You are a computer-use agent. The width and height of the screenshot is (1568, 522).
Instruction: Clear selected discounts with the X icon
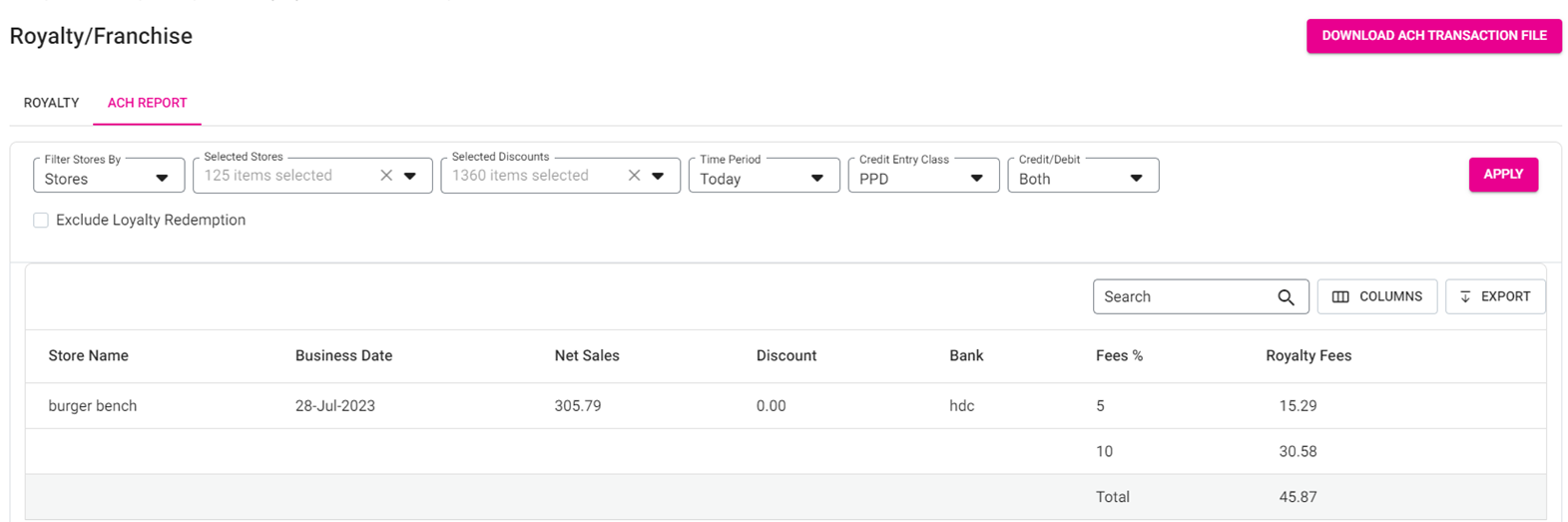(x=634, y=176)
